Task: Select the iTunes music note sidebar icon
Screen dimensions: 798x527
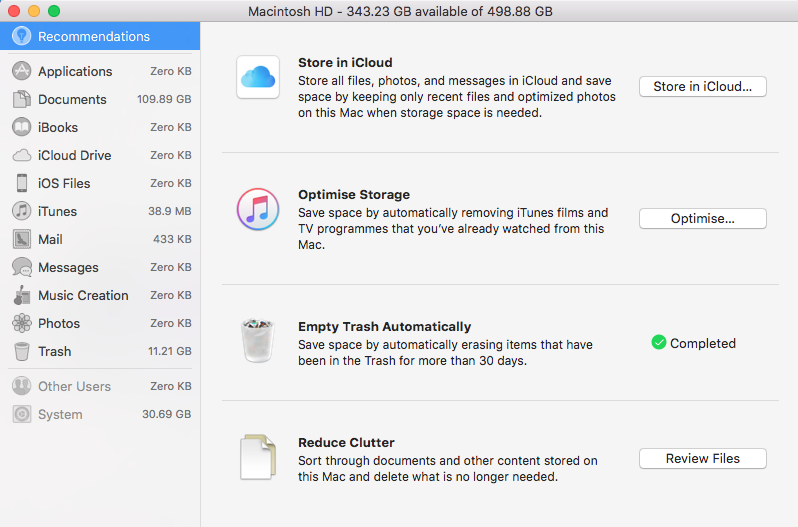Action: tap(21, 211)
